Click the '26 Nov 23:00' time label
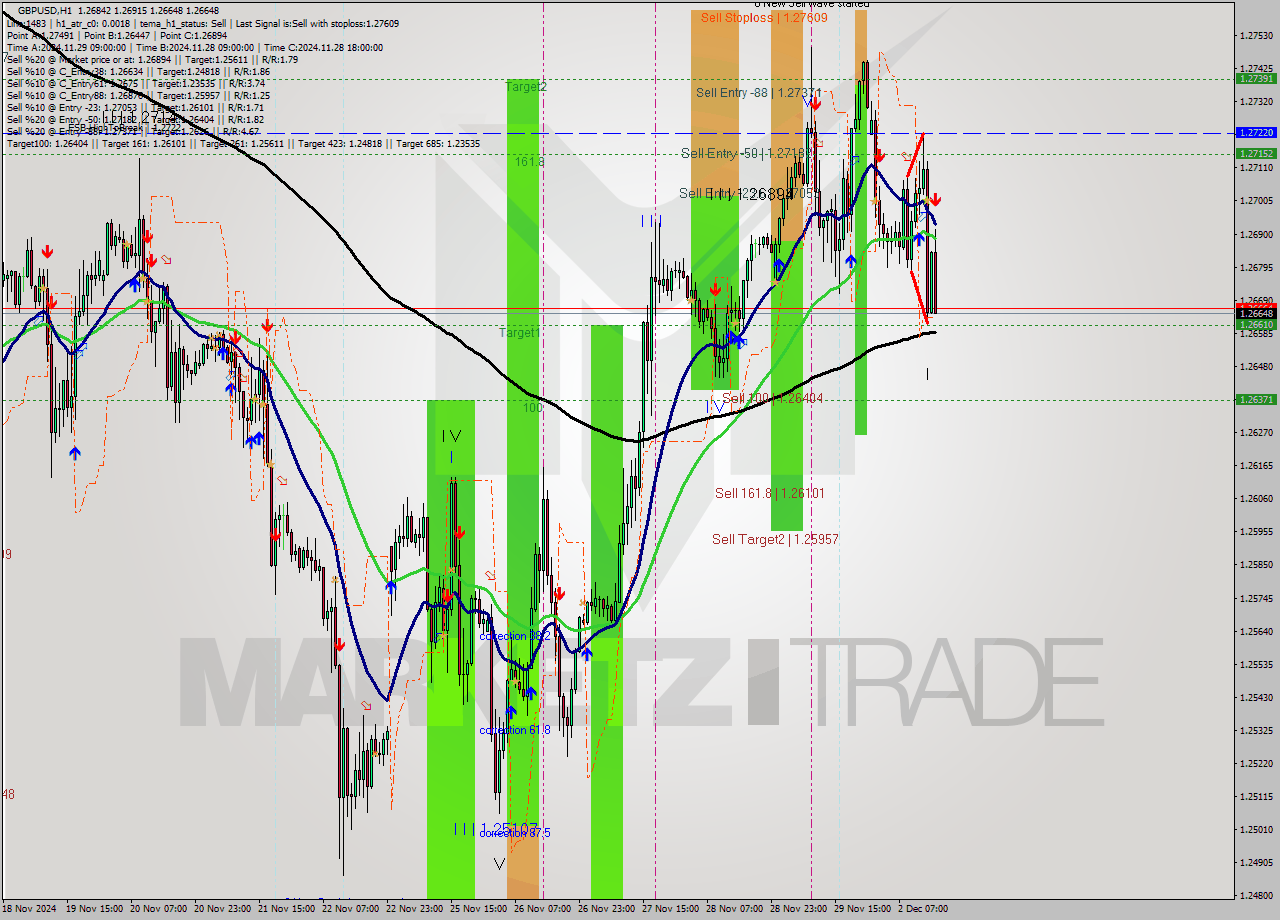 click(607, 909)
